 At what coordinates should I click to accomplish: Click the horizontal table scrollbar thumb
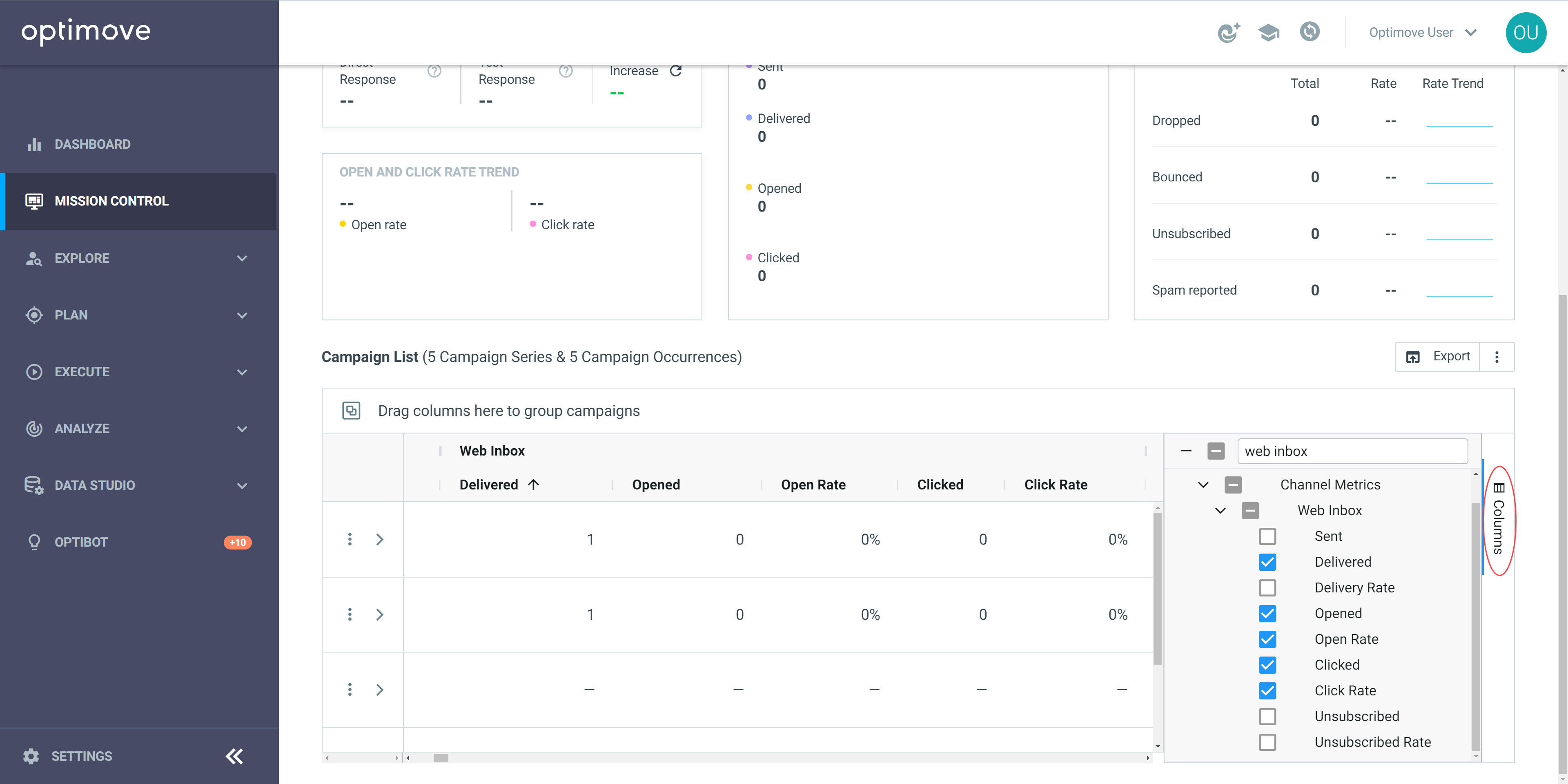click(x=441, y=758)
